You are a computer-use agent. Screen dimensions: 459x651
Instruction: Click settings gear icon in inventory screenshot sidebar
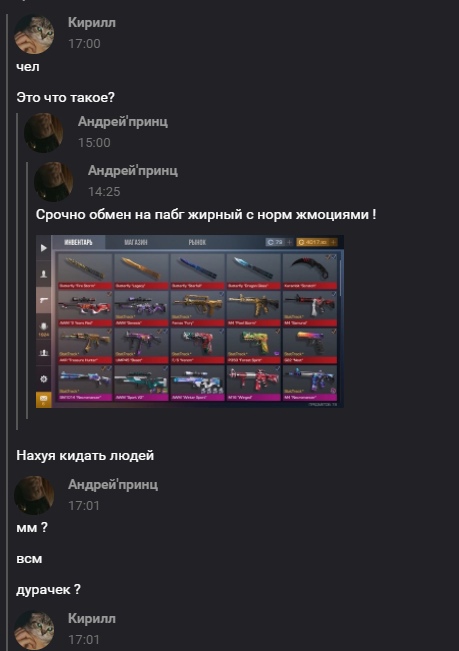[x=44, y=379]
